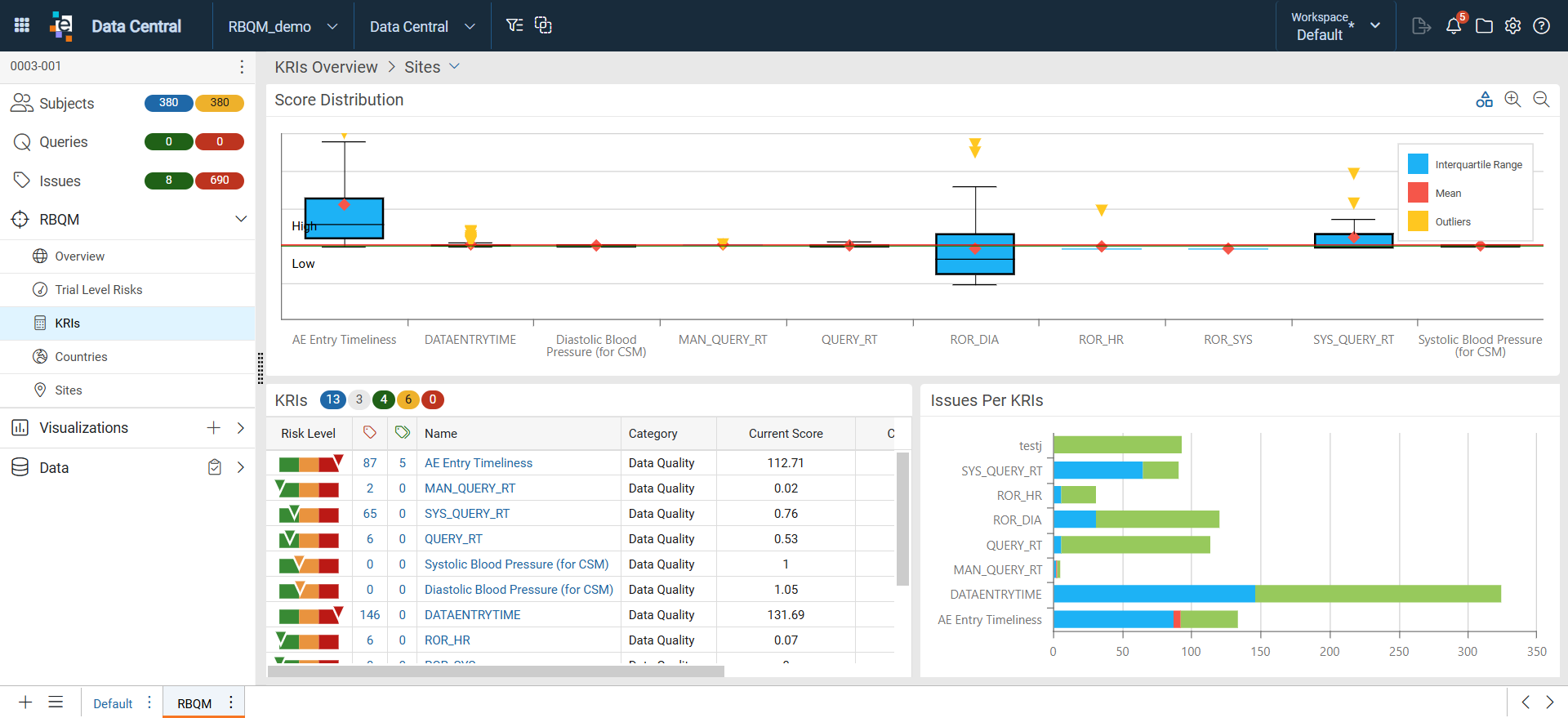Image resolution: width=1568 pixels, height=718 pixels.
Task: Go to next sheet with right arrow
Action: pyautogui.click(x=1550, y=702)
